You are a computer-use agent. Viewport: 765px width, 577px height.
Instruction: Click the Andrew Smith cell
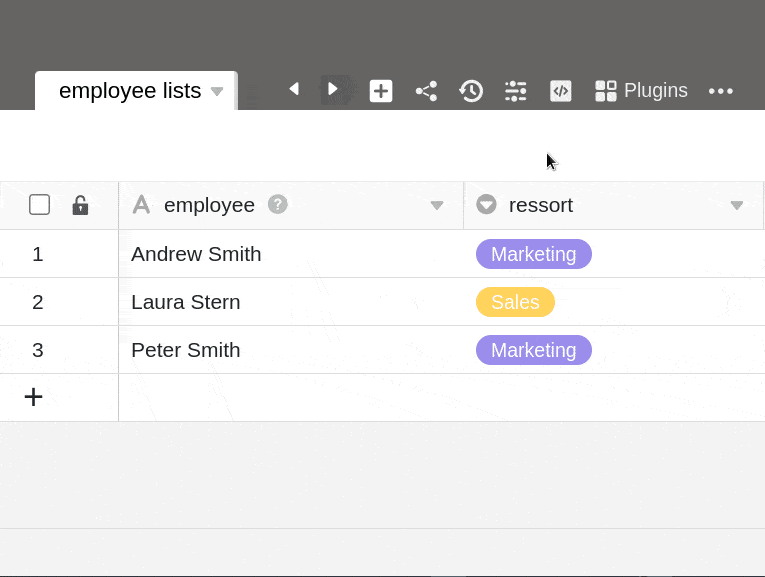tap(196, 254)
